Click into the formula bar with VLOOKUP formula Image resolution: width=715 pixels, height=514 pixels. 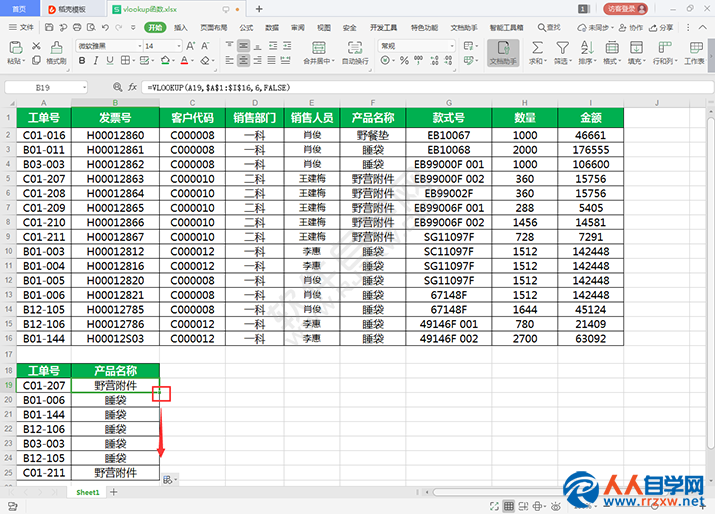[427, 87]
